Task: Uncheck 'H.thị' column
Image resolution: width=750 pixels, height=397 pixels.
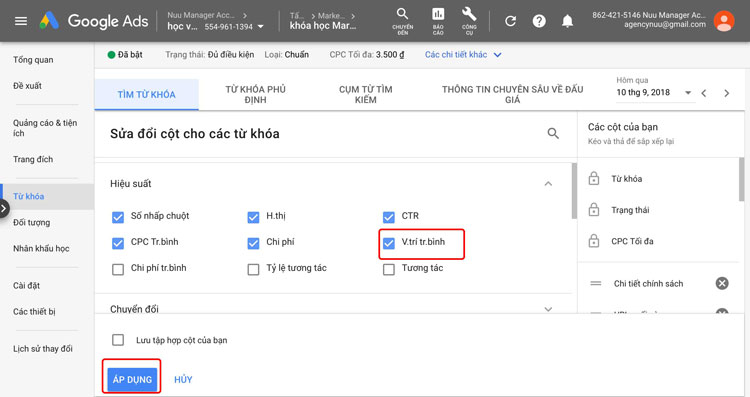Action: (253, 217)
